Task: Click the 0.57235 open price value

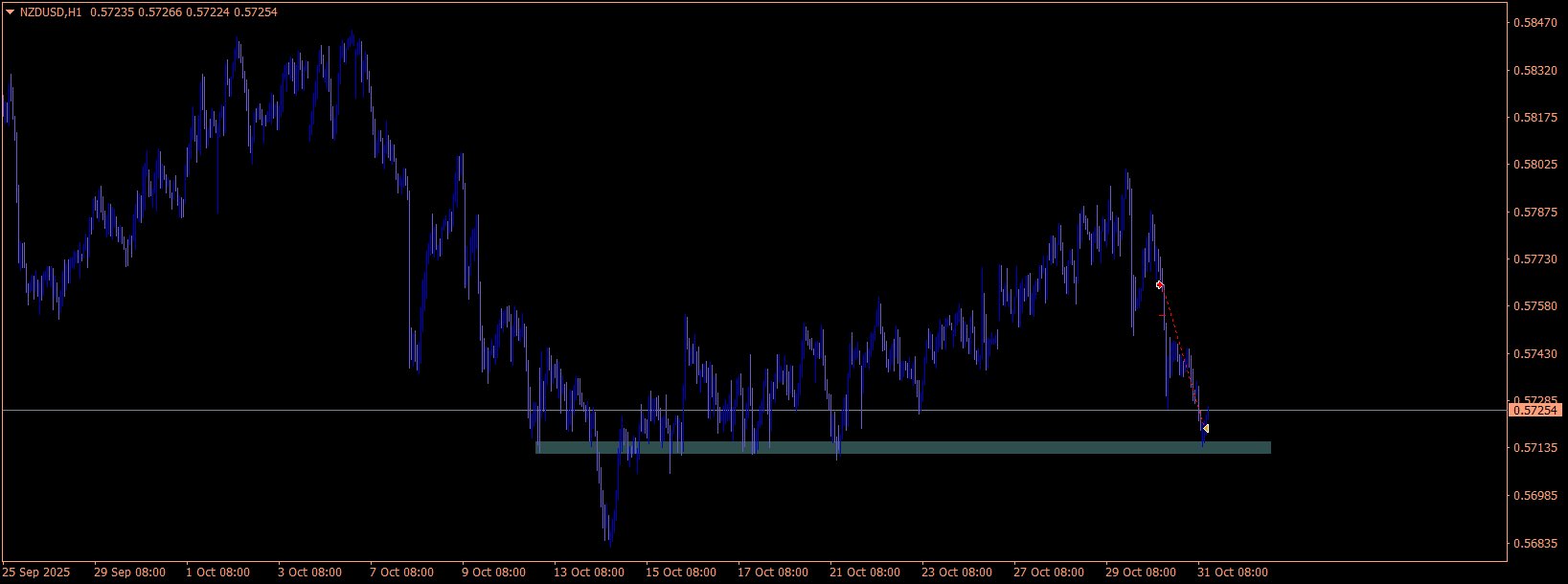Action: click(112, 12)
